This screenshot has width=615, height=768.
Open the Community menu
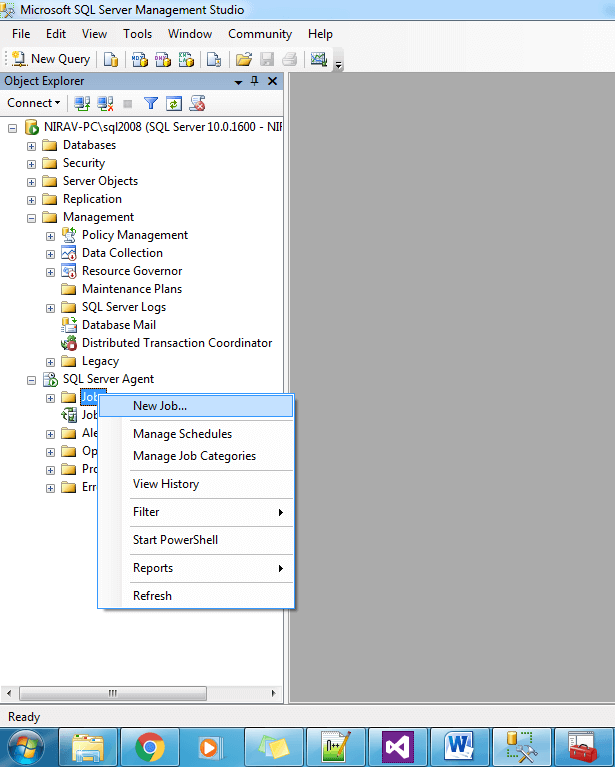click(260, 34)
